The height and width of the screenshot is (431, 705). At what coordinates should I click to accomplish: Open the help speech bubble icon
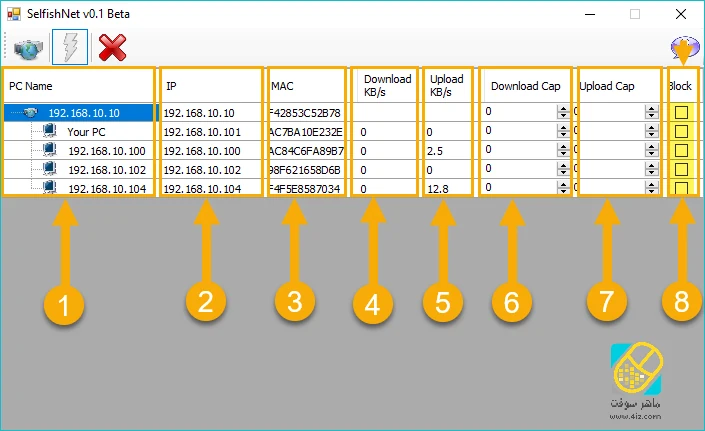[685, 47]
